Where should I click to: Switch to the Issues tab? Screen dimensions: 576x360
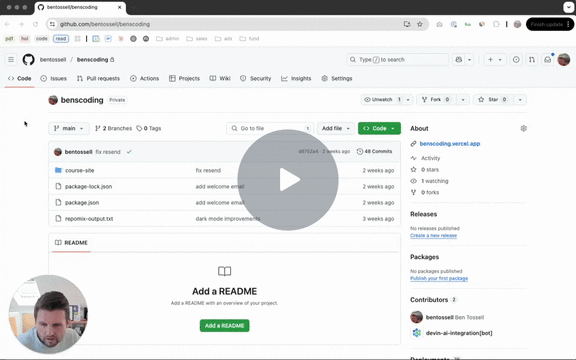[x=54, y=78]
